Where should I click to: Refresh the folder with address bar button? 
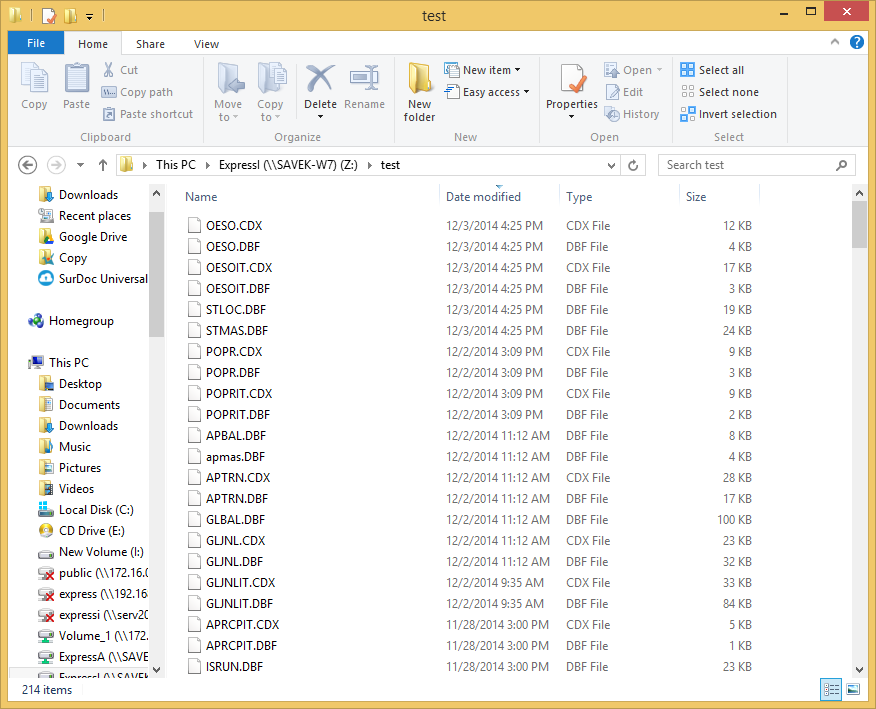pos(633,165)
